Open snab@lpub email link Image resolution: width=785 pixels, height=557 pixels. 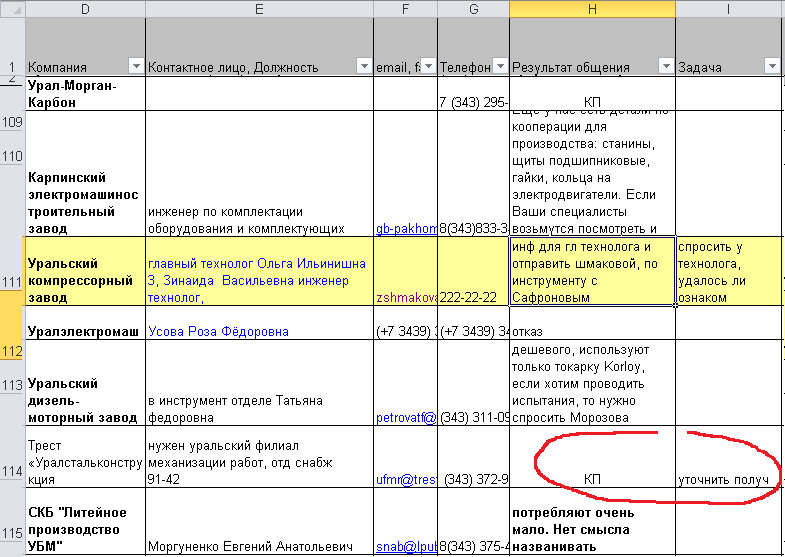click(406, 546)
